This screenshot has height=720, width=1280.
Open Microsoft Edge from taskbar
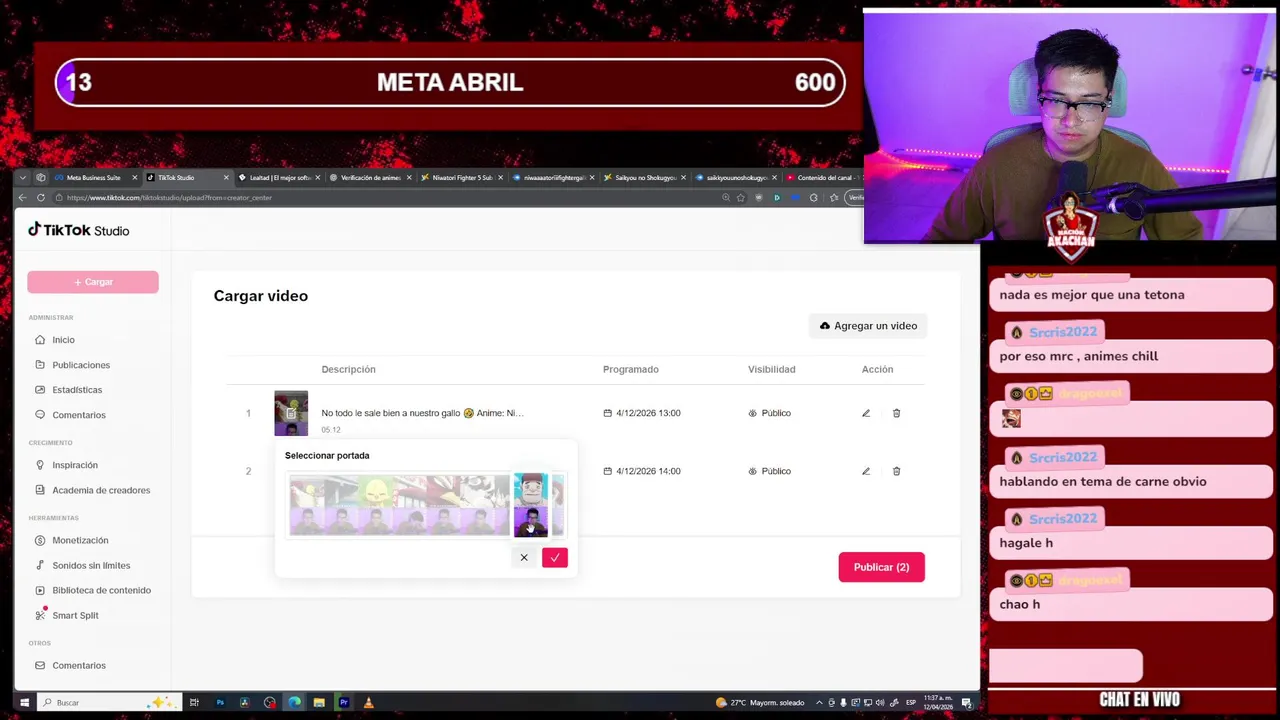click(x=294, y=703)
